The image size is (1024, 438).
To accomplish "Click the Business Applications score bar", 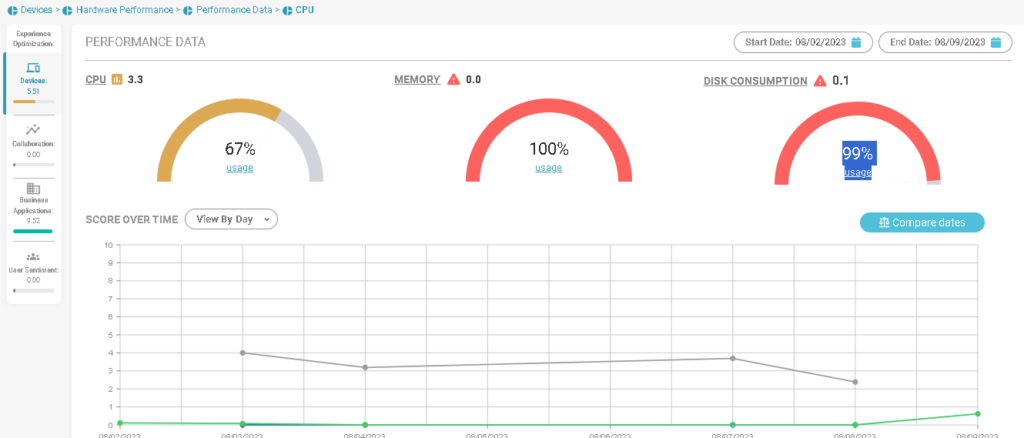I will click(33, 231).
